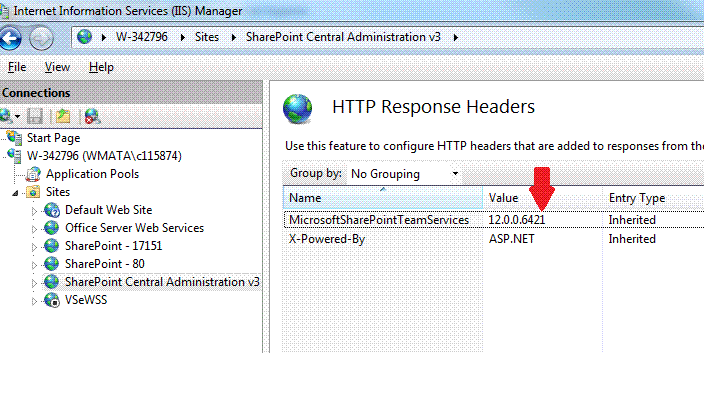Expand the SharePoint - 17151 node
704x398 pixels.
click(34, 247)
